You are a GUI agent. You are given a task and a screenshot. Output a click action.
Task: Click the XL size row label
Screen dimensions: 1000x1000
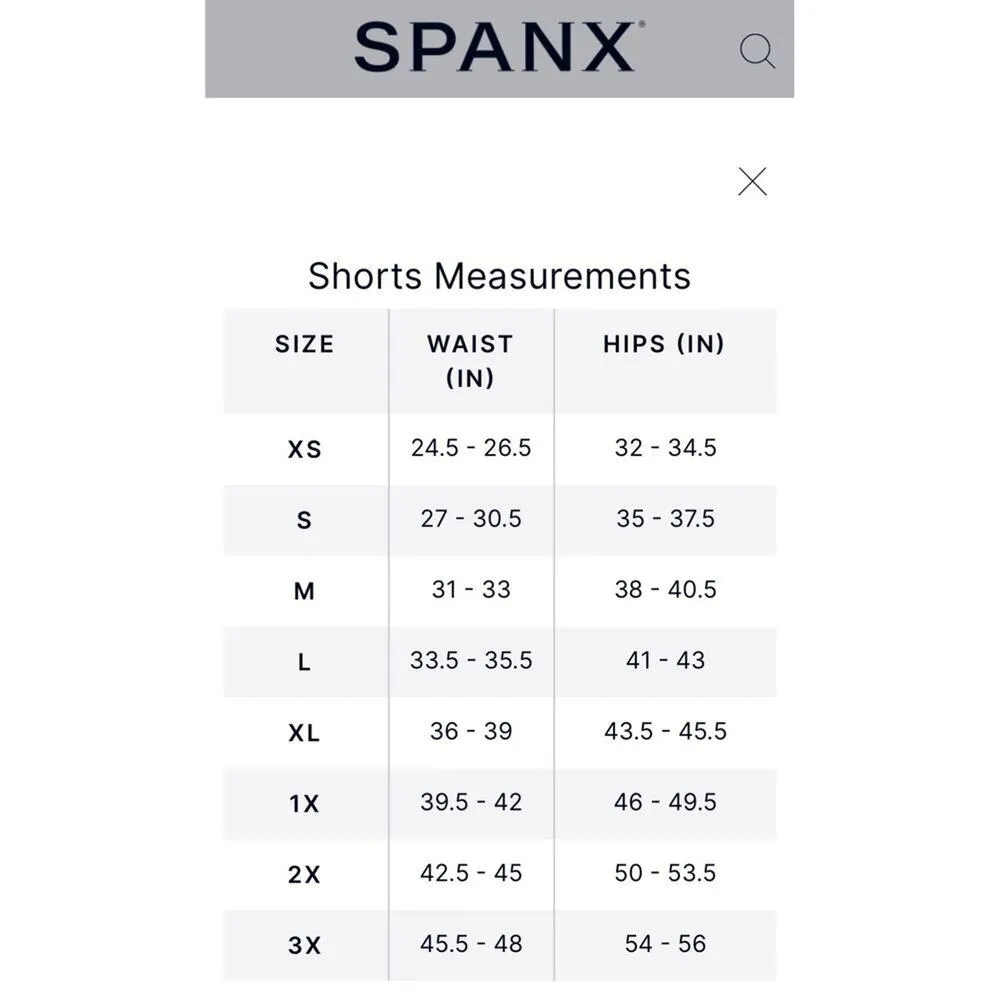tap(304, 733)
